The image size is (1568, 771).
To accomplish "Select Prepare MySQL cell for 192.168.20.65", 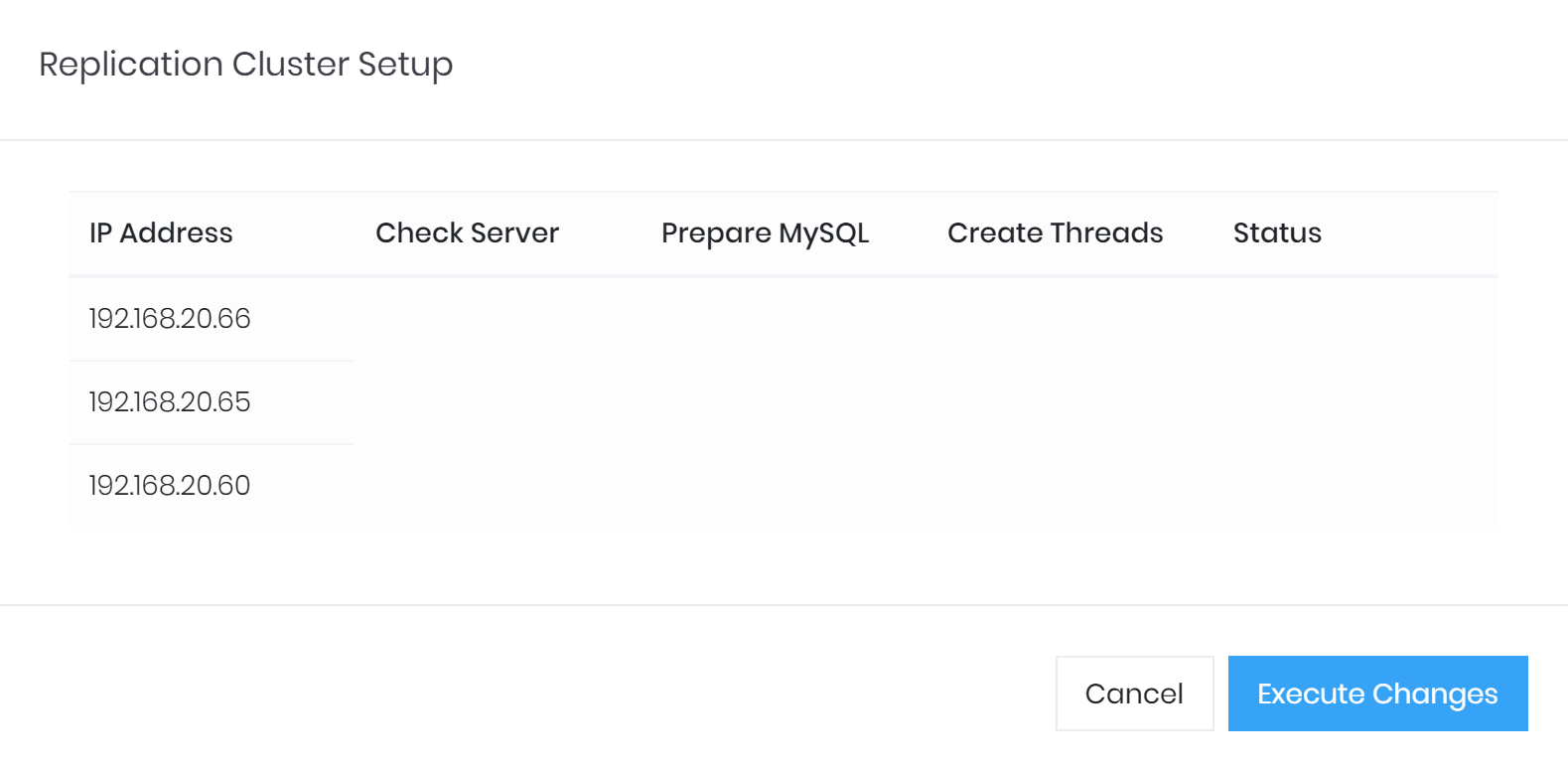I will pos(784,402).
